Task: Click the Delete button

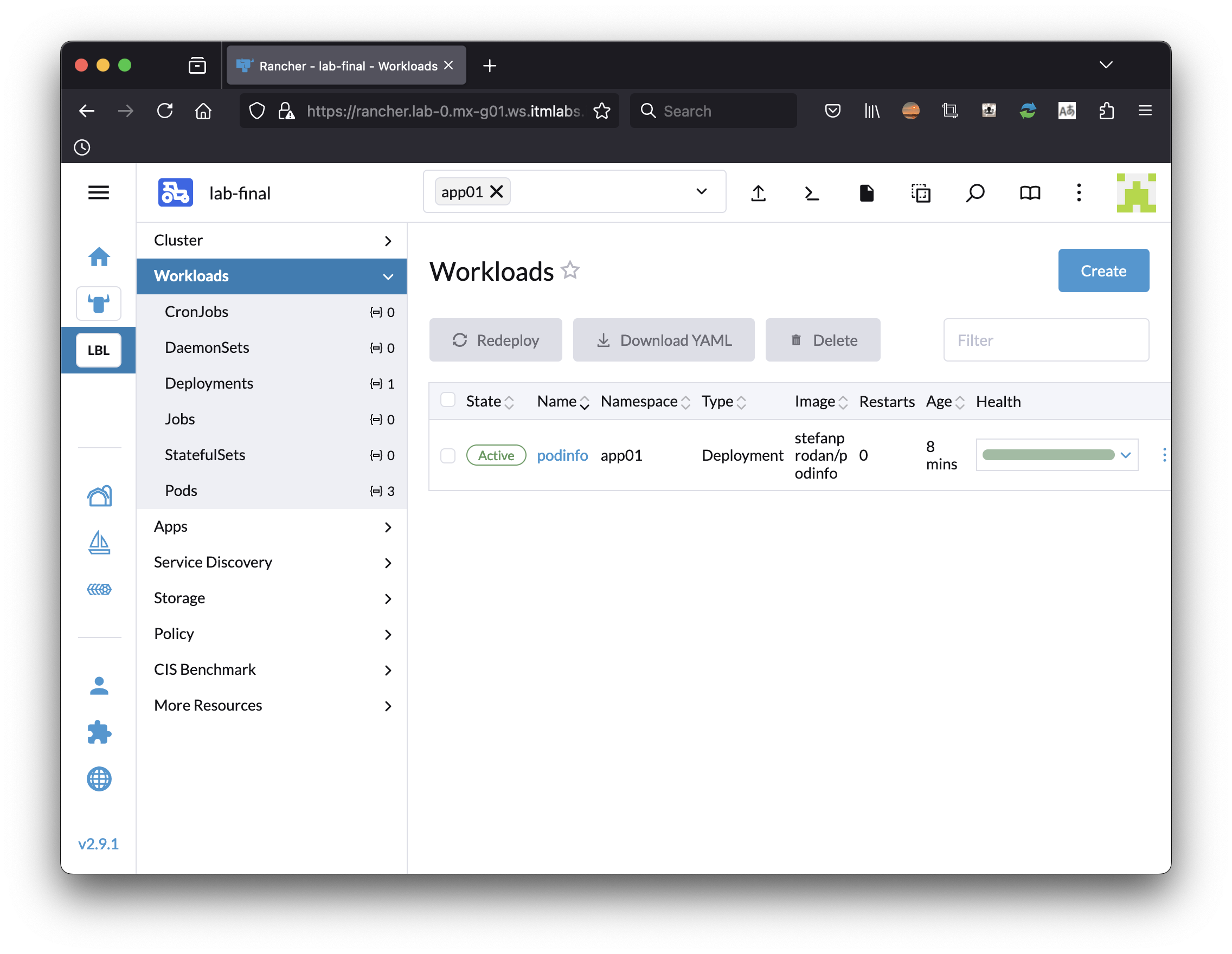Action: coord(823,340)
